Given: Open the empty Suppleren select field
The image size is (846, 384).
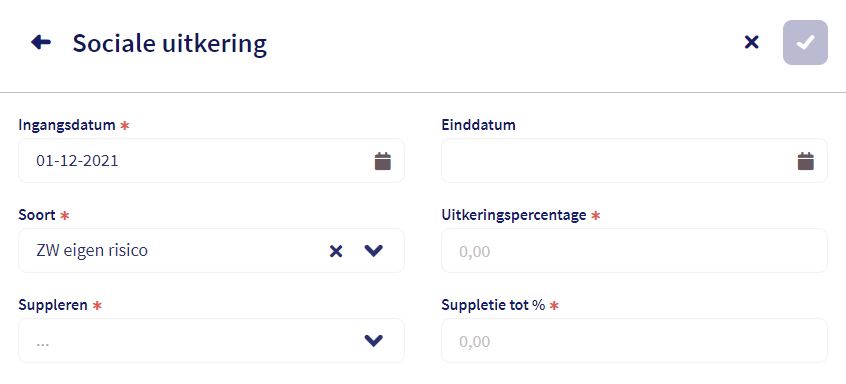Looking at the screenshot, I should point(212,341).
